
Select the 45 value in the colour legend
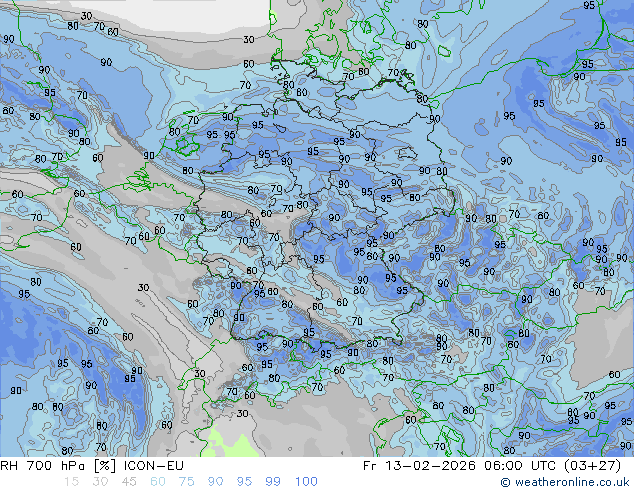(129, 482)
